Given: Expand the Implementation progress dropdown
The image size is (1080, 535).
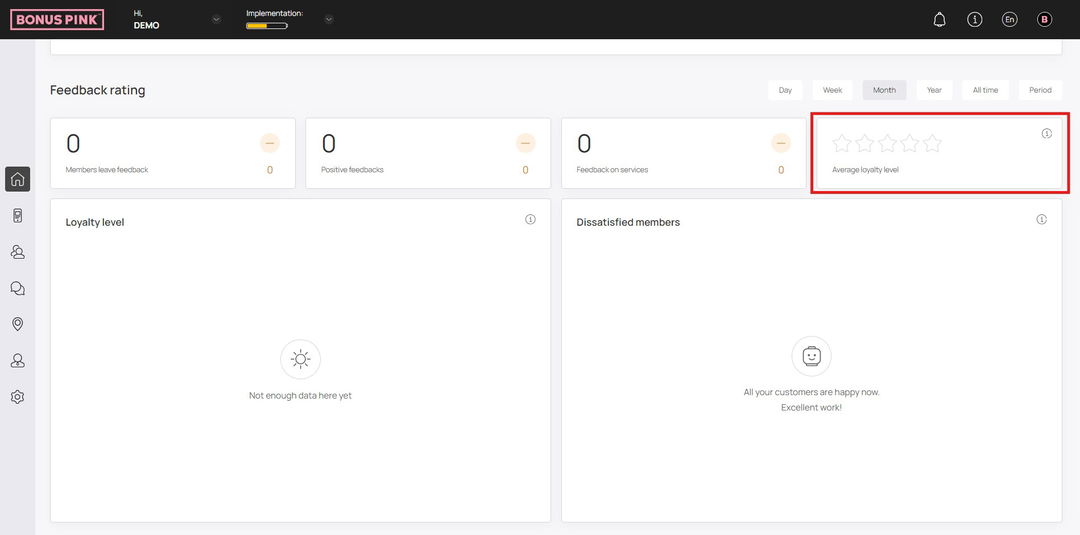Looking at the screenshot, I should coord(329,19).
